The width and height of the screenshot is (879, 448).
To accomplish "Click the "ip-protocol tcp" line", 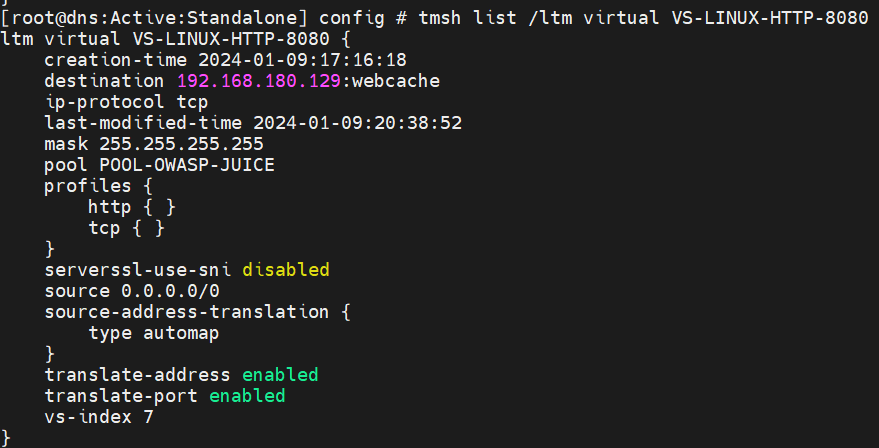I will [x=121, y=102].
